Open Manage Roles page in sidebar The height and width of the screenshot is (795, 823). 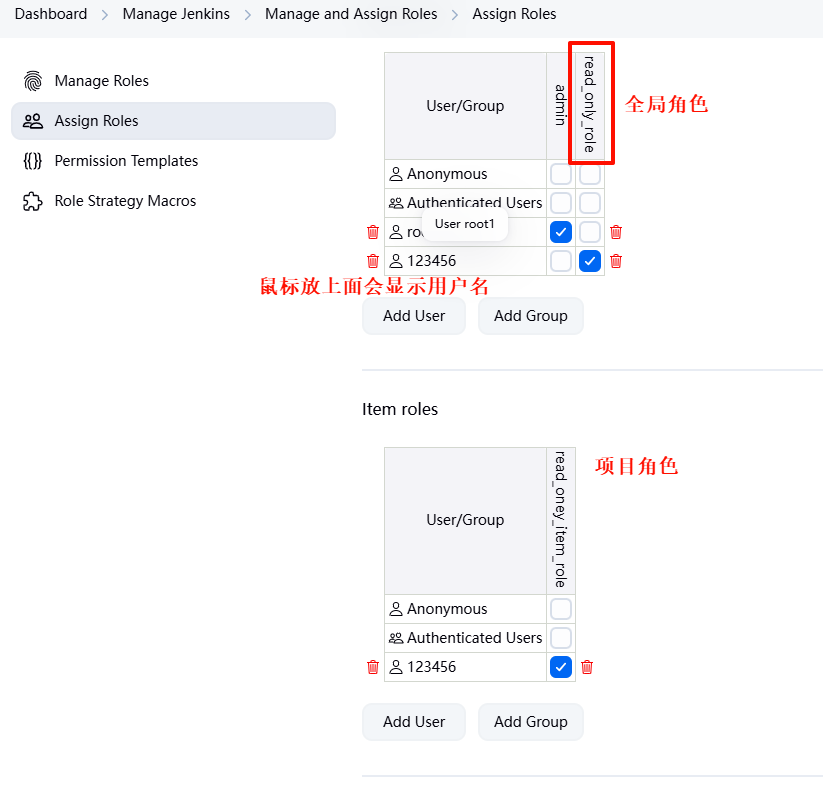[x=101, y=81]
